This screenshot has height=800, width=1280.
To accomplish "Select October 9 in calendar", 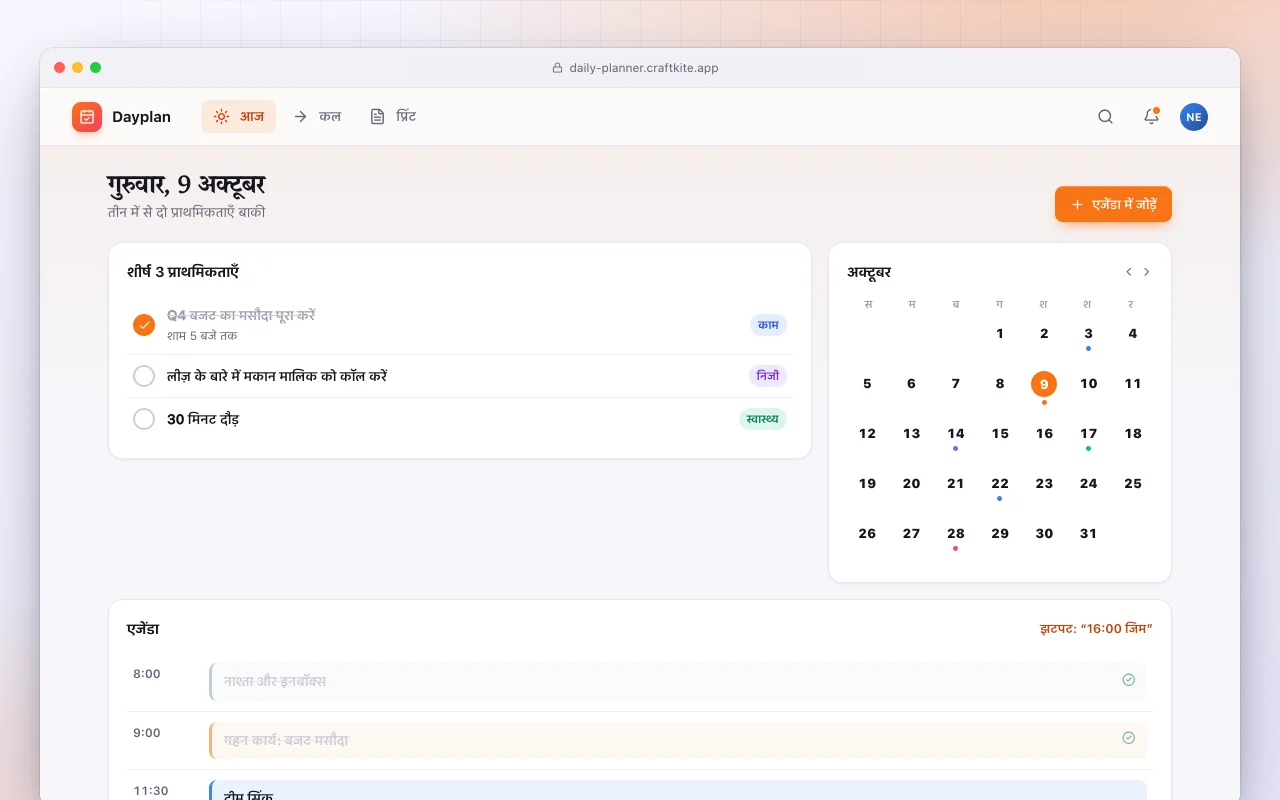I will pyautogui.click(x=1044, y=384).
